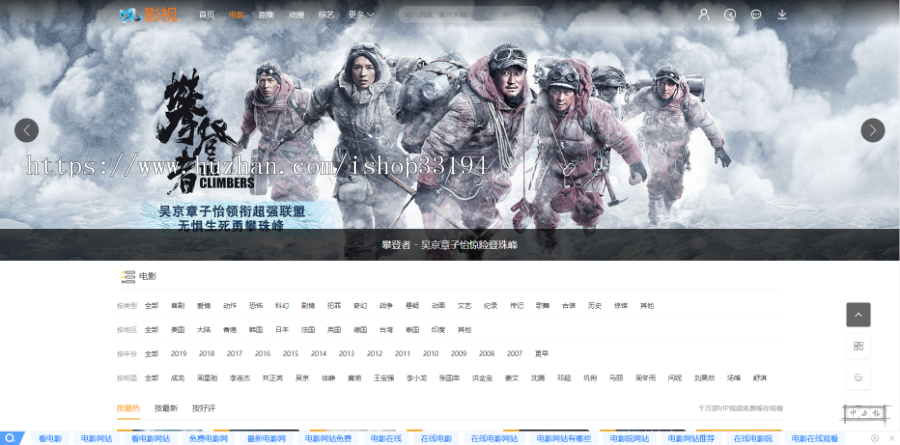Click the header search input field
The height and width of the screenshot is (445, 900).
point(471,15)
